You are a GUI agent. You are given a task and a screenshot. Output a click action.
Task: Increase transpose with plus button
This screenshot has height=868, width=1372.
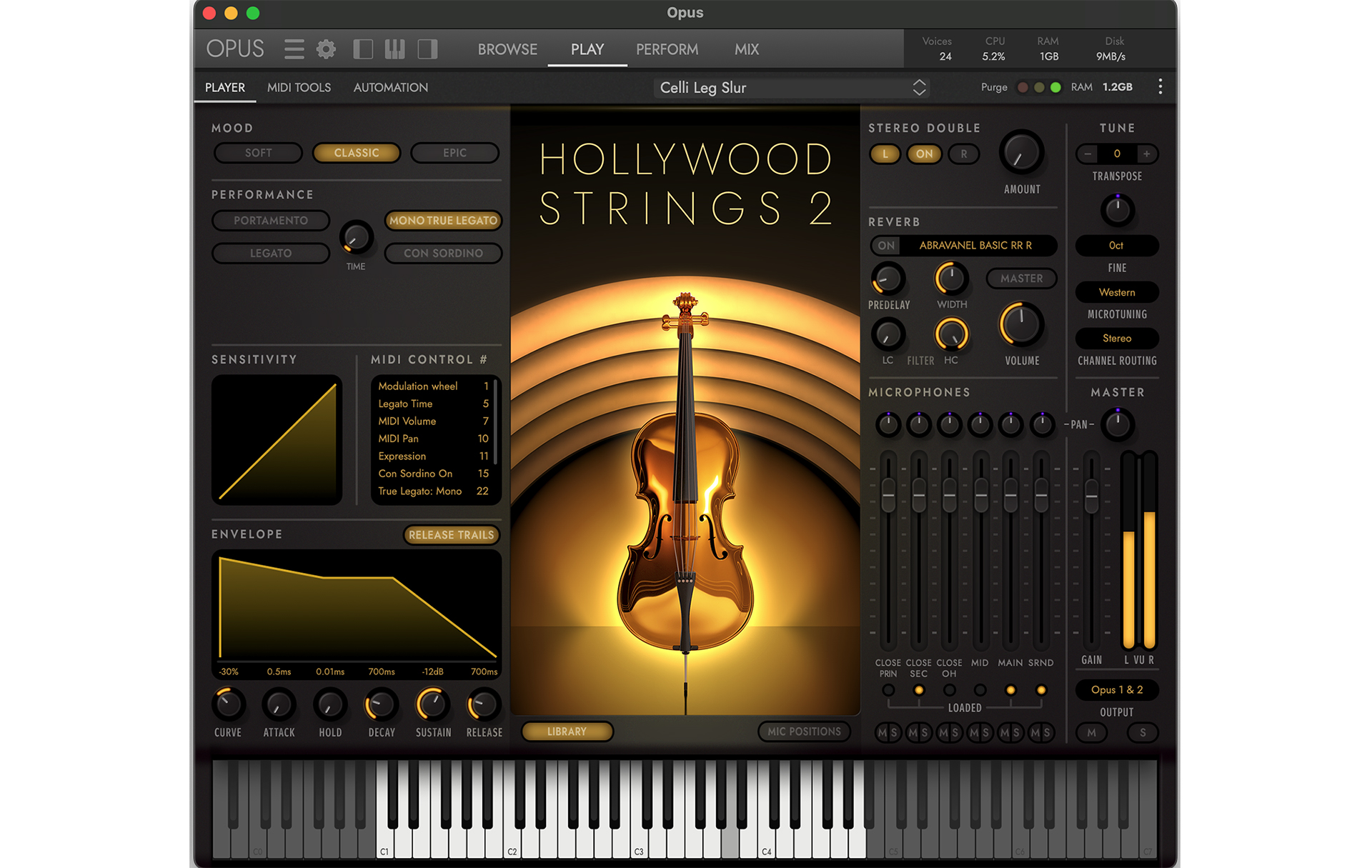point(1147,154)
